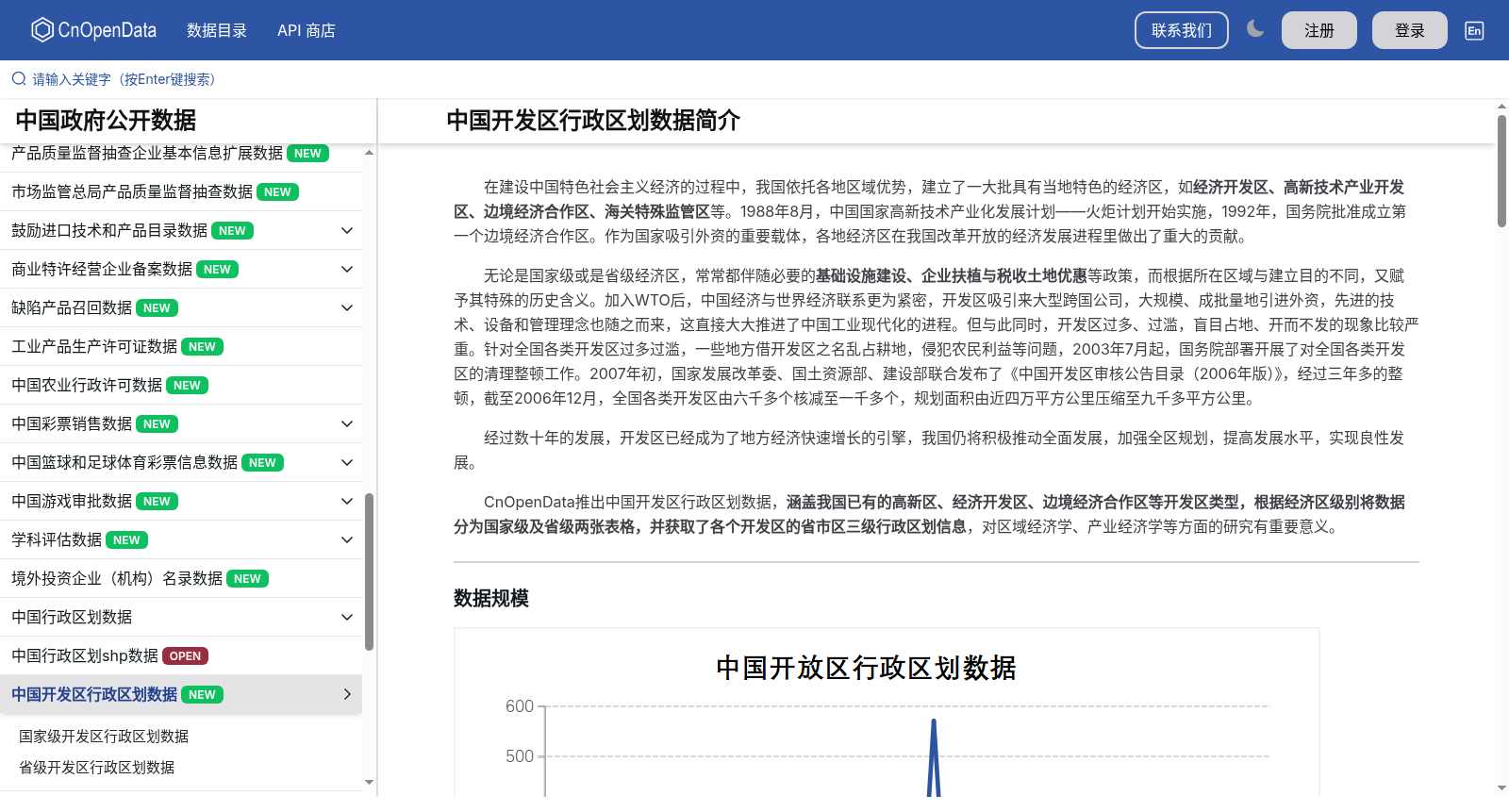
Task: Click sidebar scroll-down arrow
Action: pos(369,782)
